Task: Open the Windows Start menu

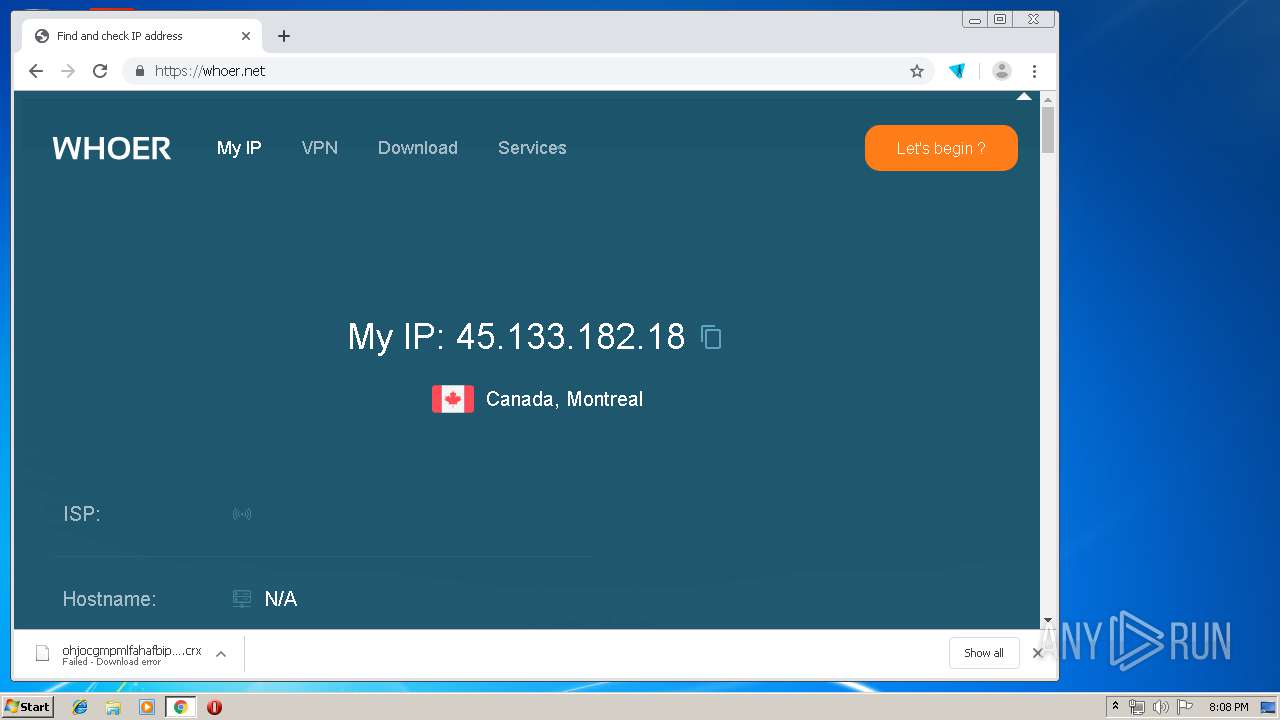Action: [x=27, y=707]
